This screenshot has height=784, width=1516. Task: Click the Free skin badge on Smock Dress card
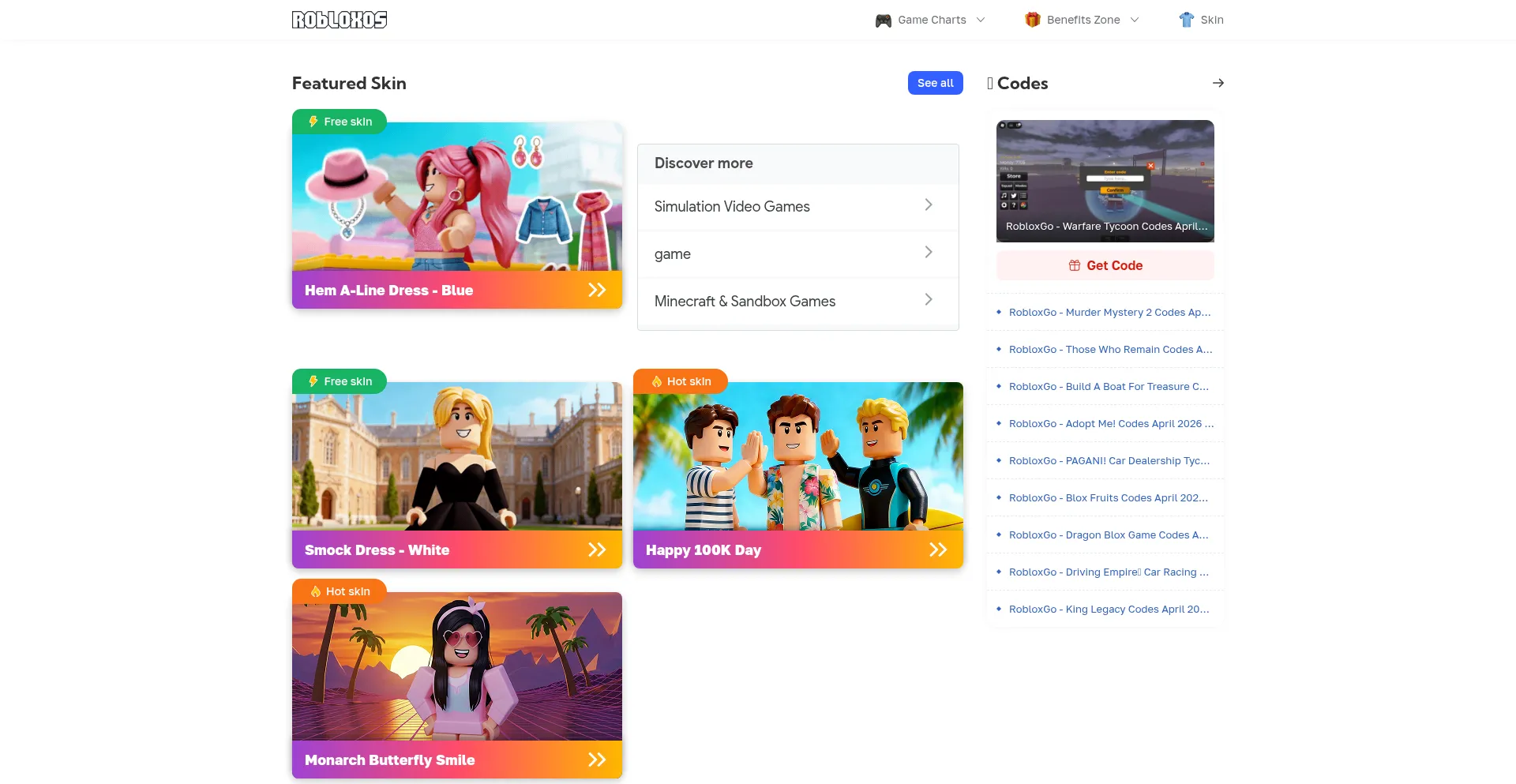(340, 381)
